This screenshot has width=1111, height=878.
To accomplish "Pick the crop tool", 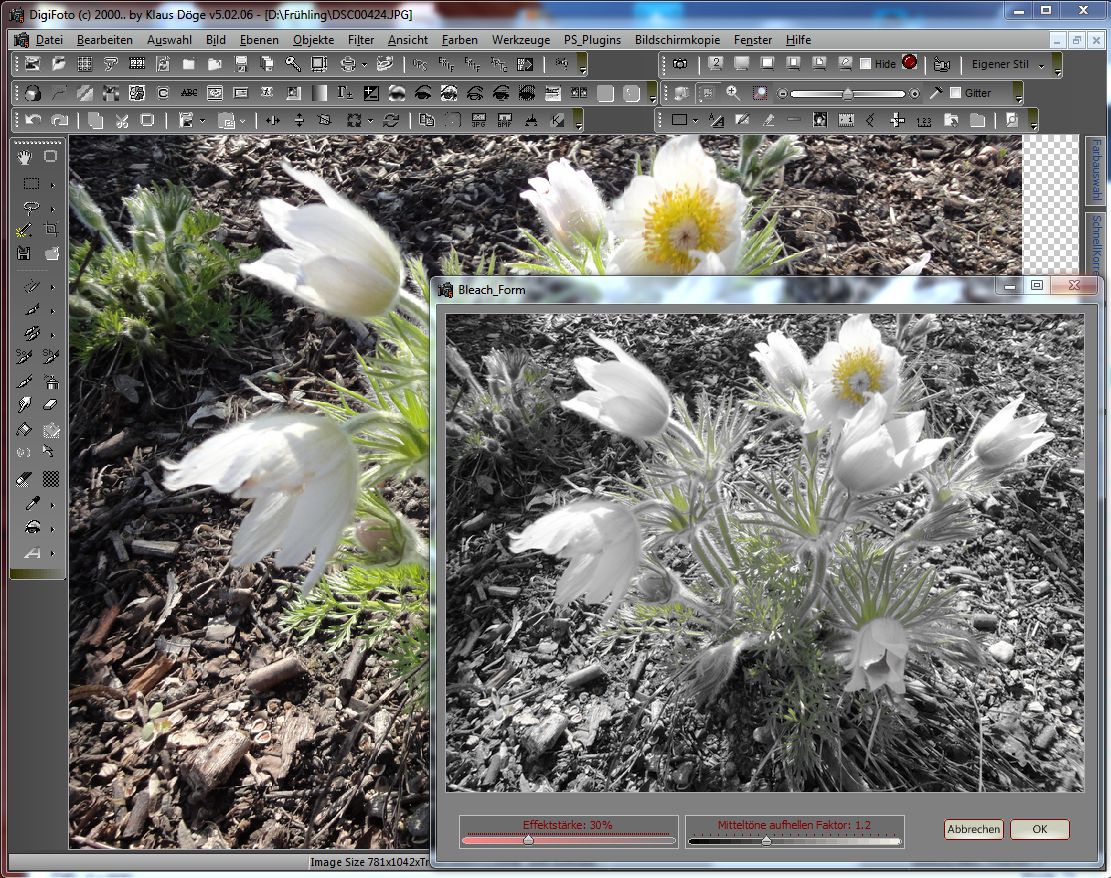I will click(x=51, y=229).
